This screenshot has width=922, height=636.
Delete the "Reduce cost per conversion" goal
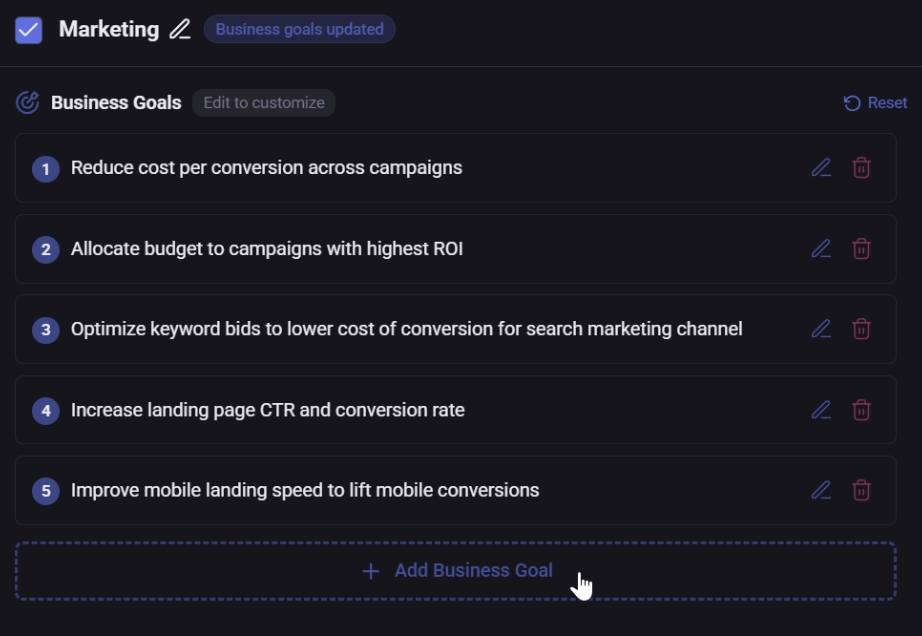click(861, 167)
